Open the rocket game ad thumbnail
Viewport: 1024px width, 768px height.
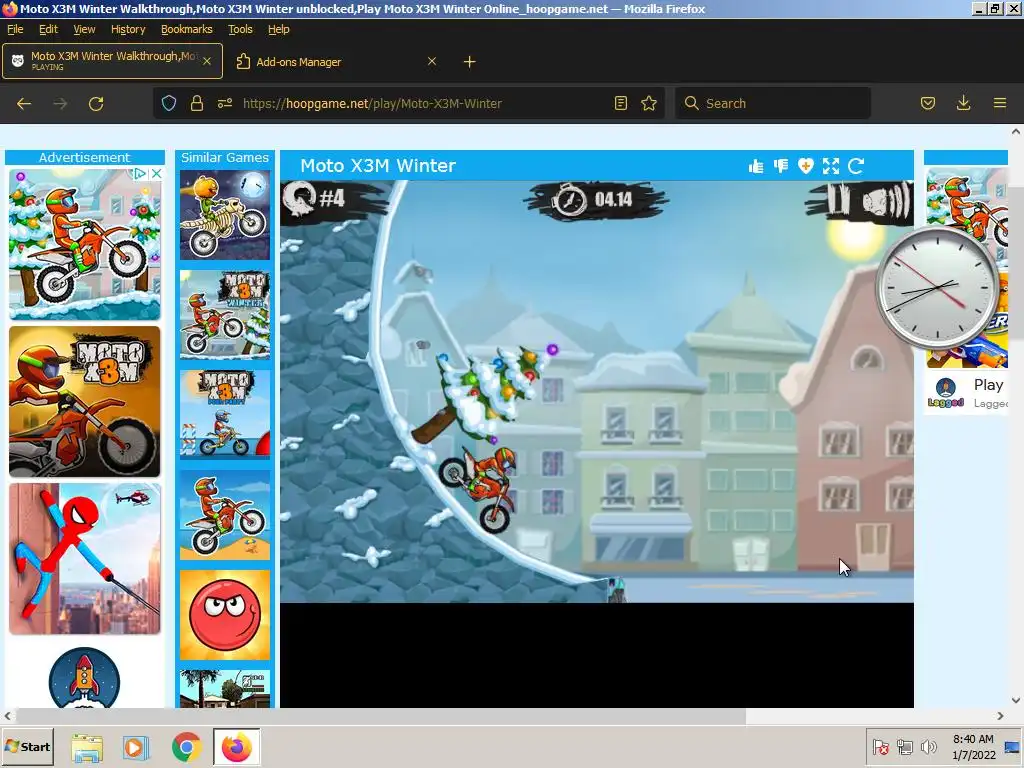pyautogui.click(x=84, y=677)
